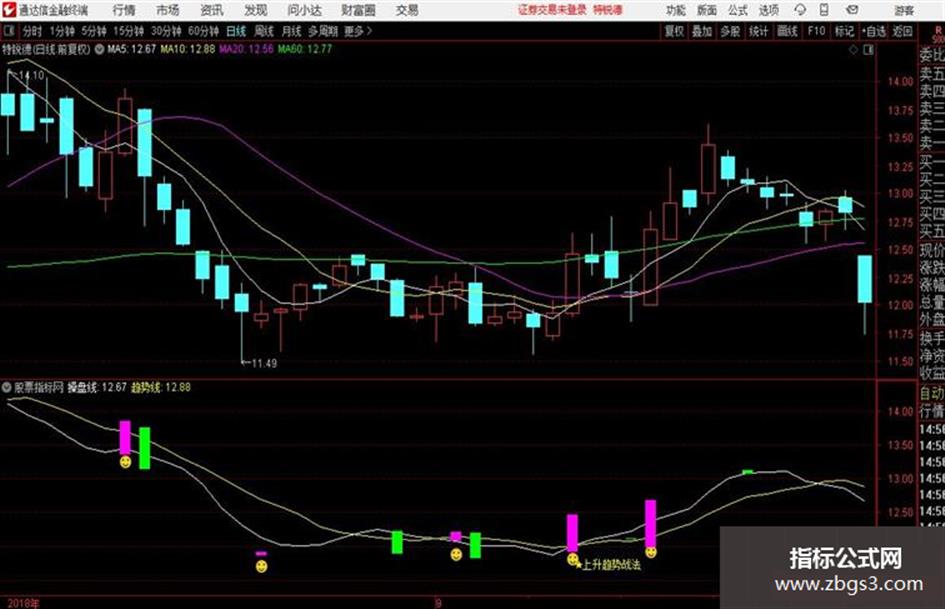Viewport: 945px width, 609px height.
Task: Click the diamond icon above price axis
Action: point(853,50)
